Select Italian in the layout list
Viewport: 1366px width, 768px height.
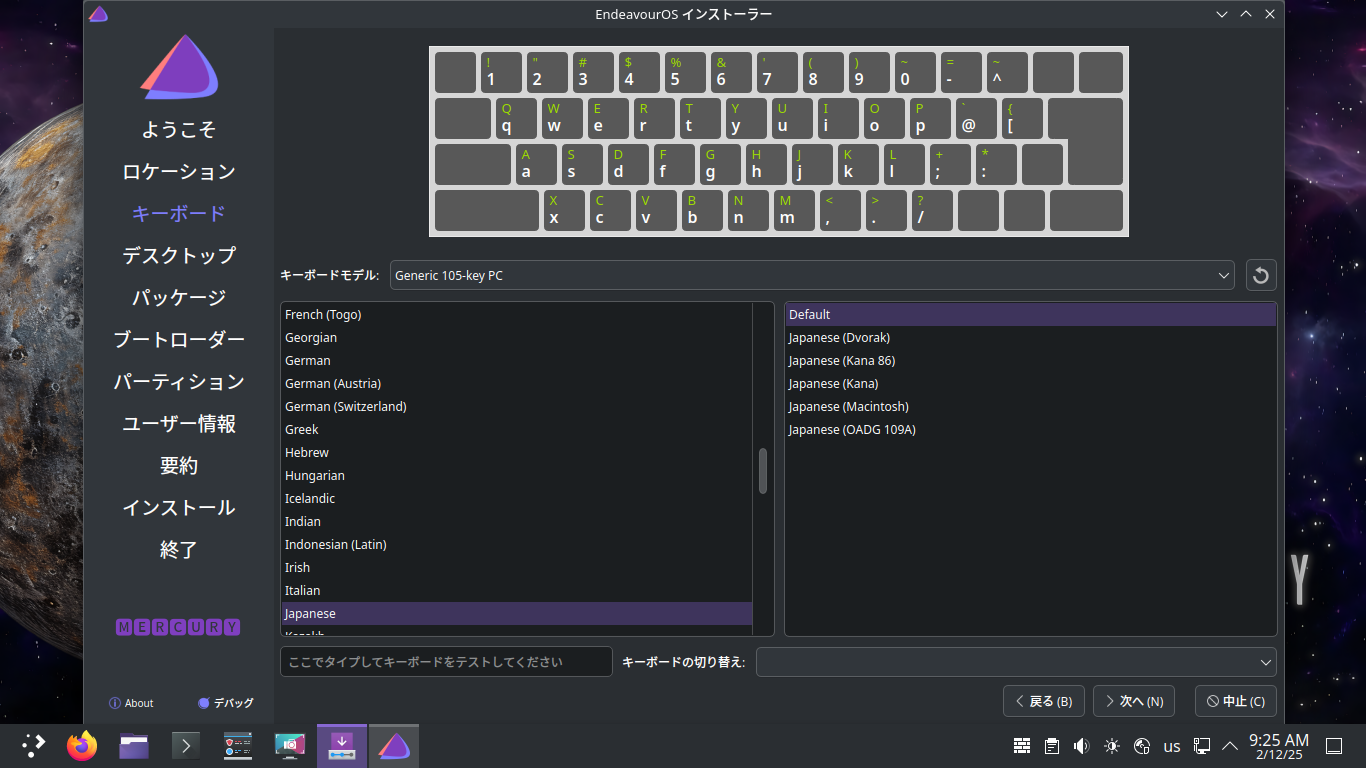(516, 590)
